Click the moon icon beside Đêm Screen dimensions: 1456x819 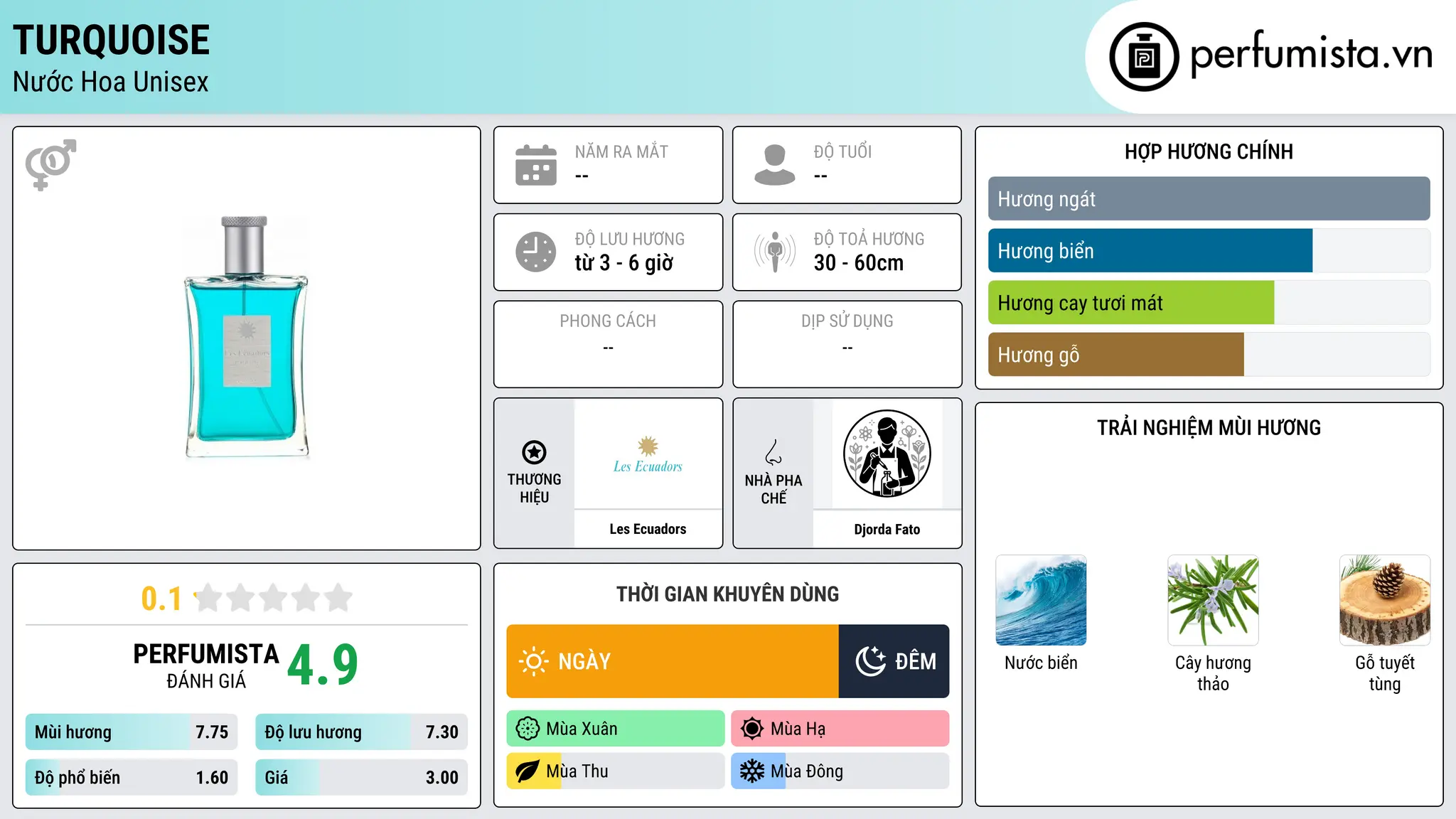tap(870, 661)
